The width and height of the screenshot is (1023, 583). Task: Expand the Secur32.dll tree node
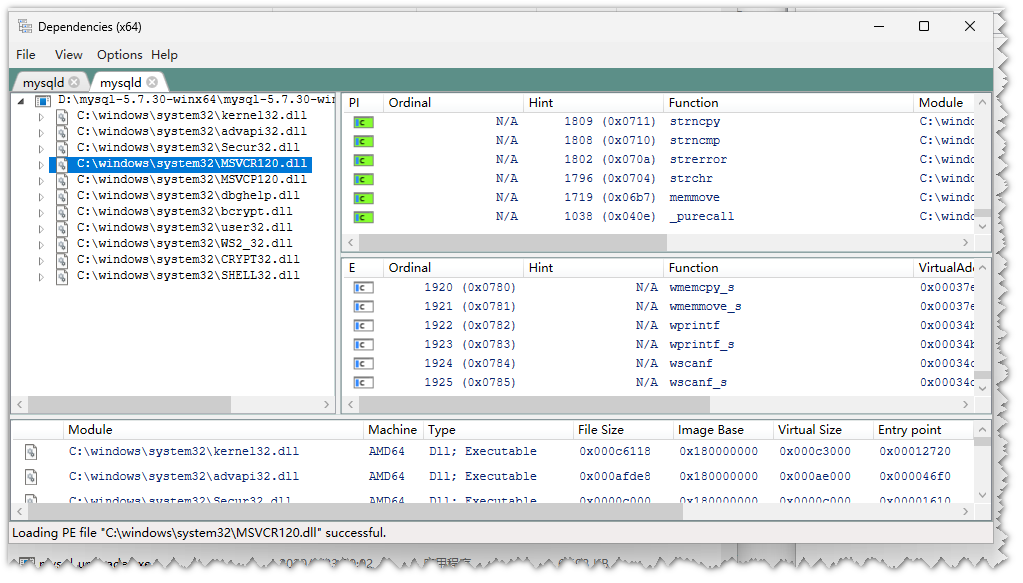[40, 149]
